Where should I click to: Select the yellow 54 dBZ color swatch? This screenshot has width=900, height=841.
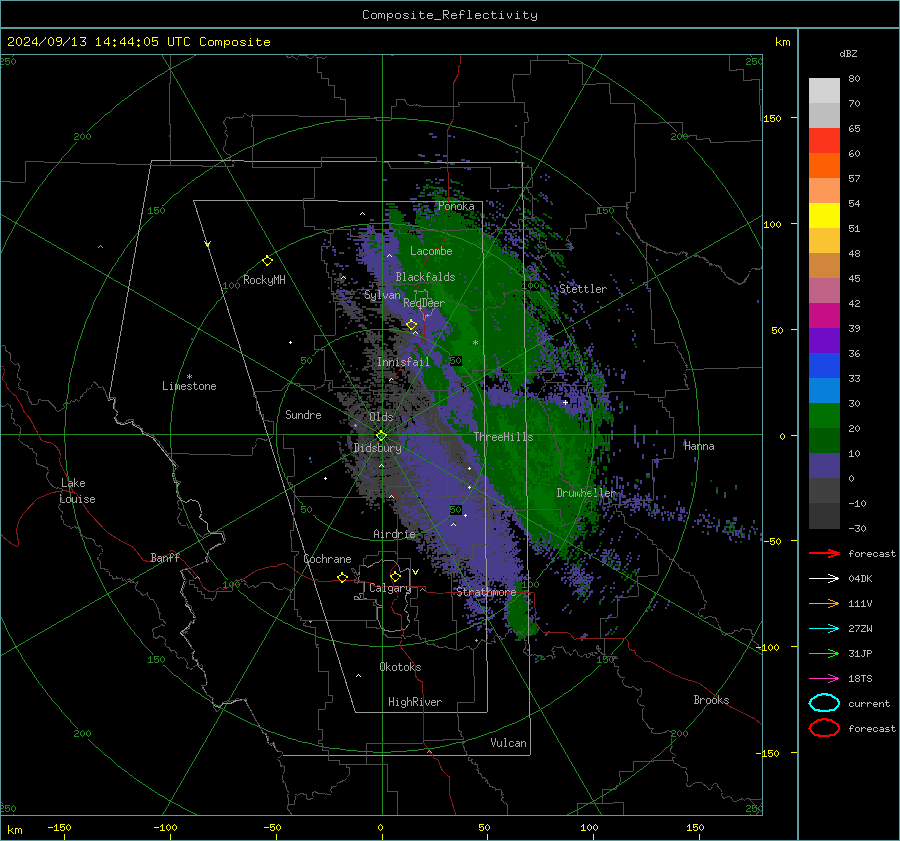(x=824, y=216)
